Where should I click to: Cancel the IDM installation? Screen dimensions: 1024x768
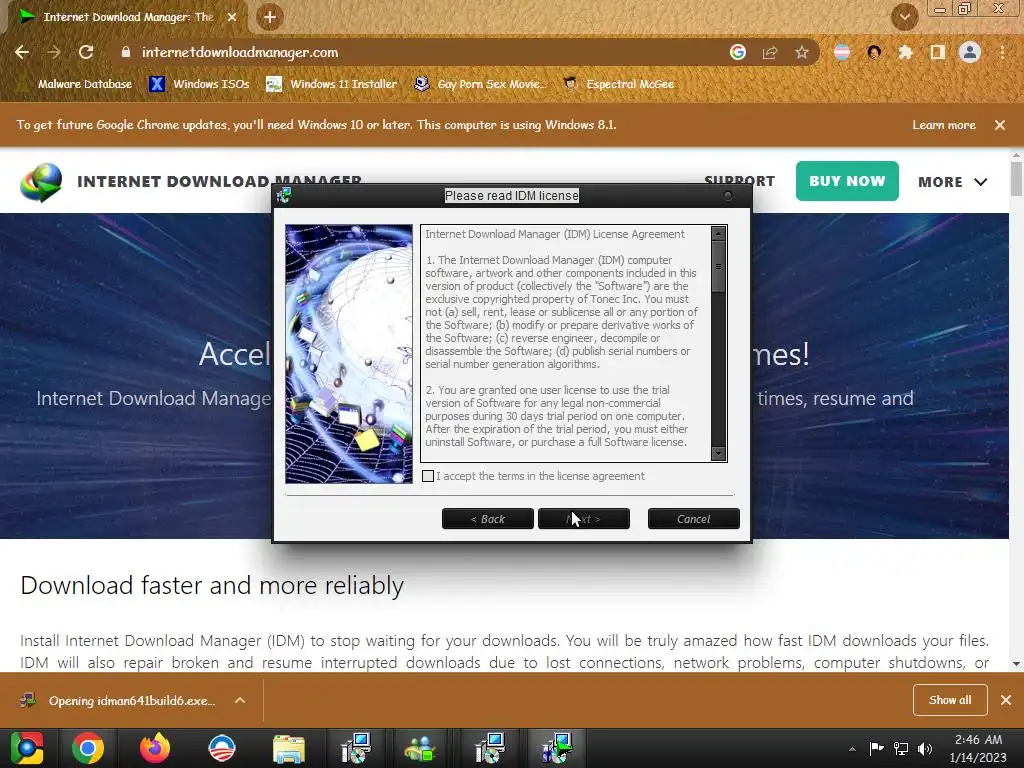(694, 519)
